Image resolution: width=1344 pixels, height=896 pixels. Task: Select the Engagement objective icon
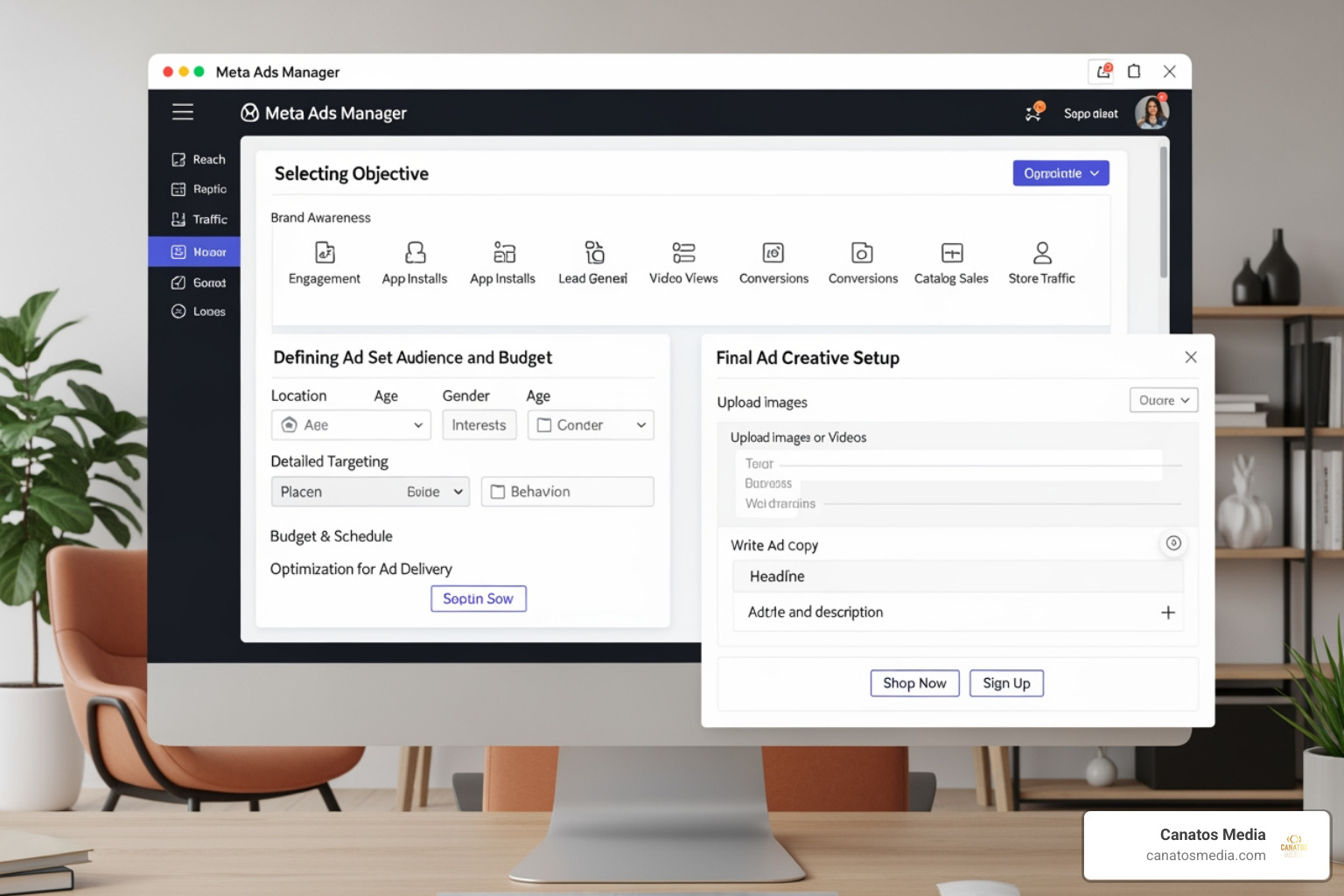pos(325,253)
